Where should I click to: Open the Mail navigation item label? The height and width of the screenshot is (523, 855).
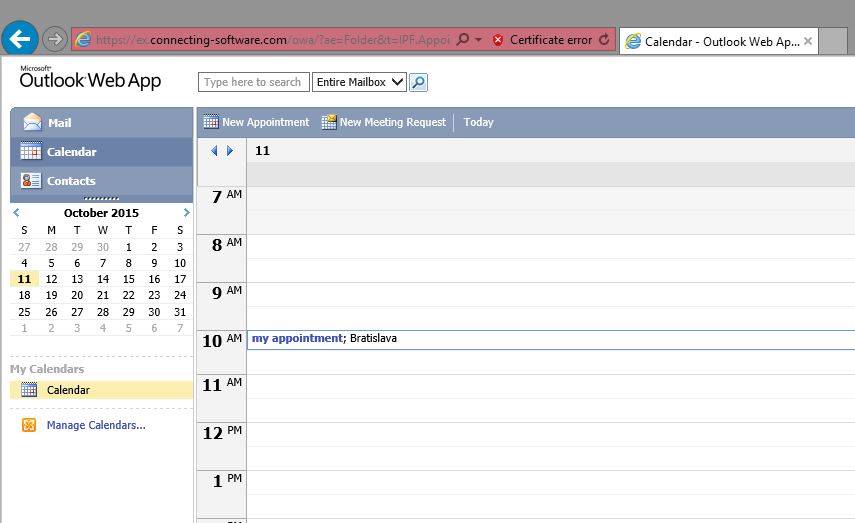59,123
